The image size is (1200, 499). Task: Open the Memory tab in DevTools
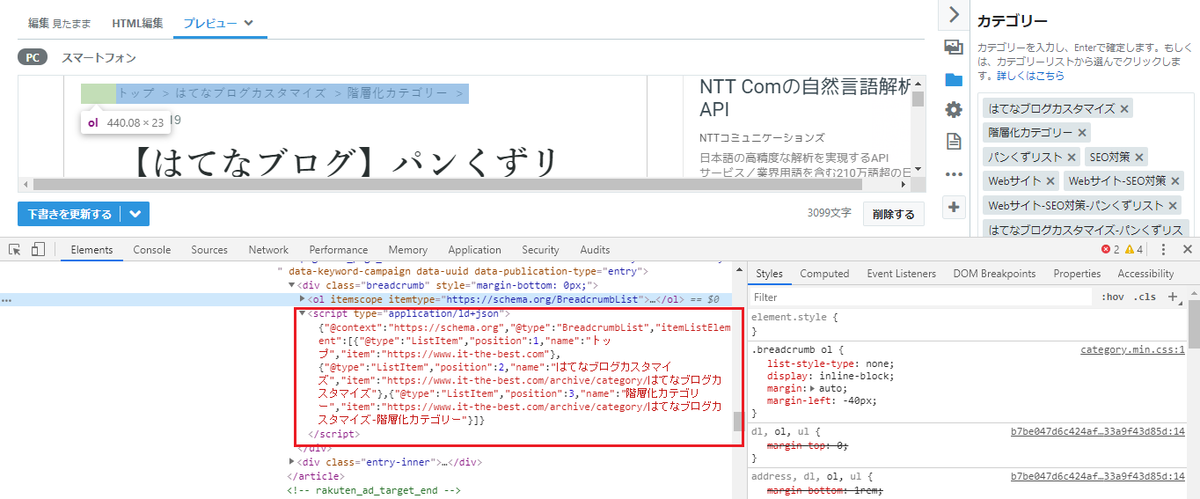pyautogui.click(x=408, y=250)
